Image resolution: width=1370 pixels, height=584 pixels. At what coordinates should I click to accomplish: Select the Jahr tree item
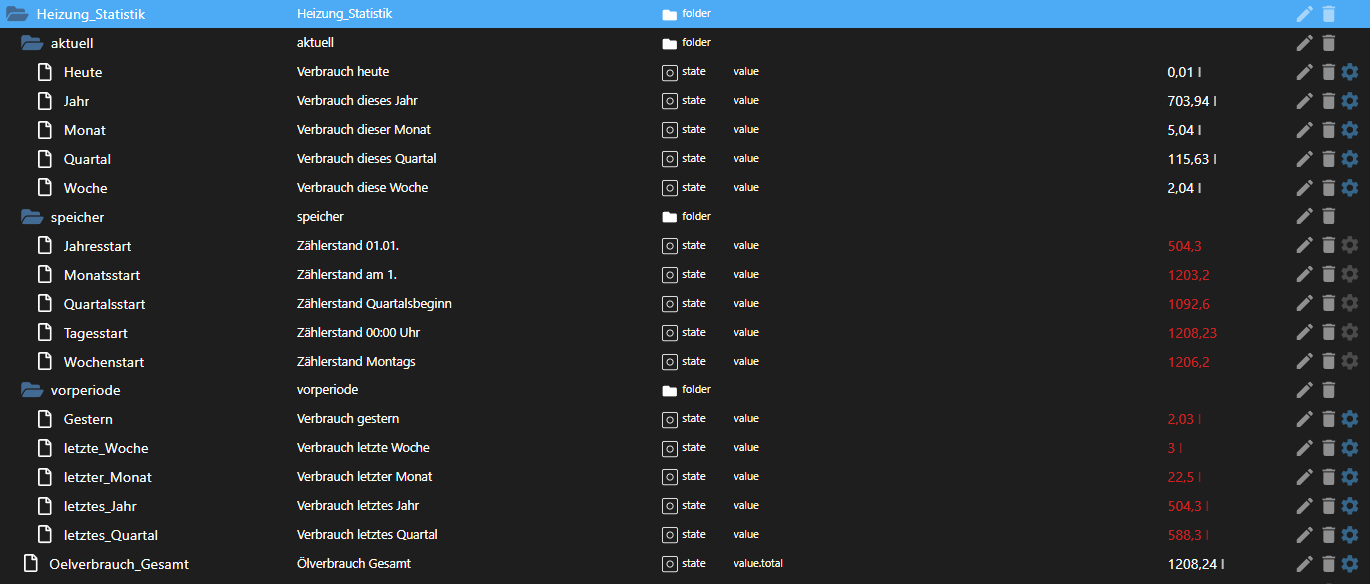[x=77, y=101]
